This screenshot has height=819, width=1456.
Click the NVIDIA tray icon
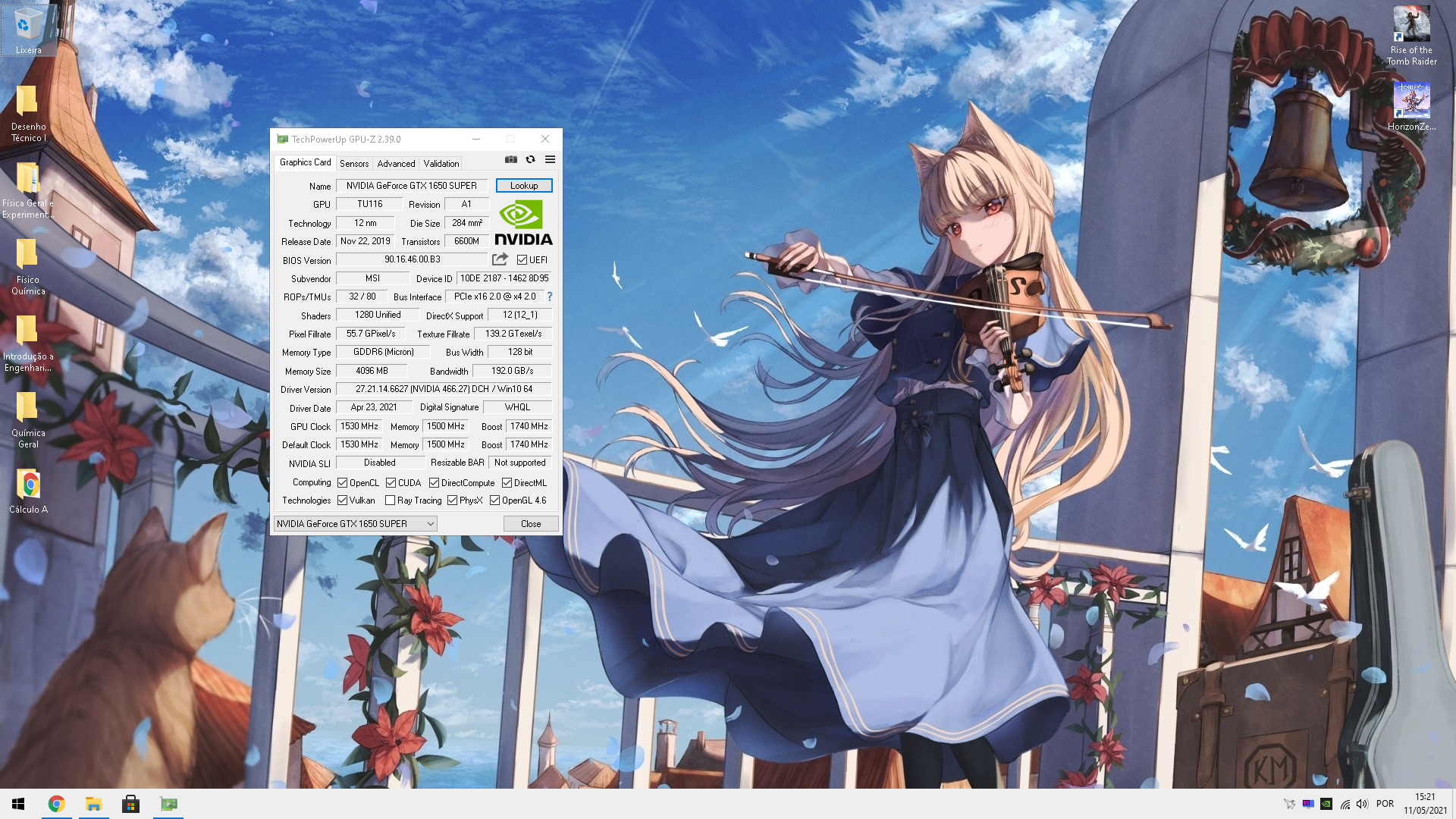pyautogui.click(x=1326, y=804)
